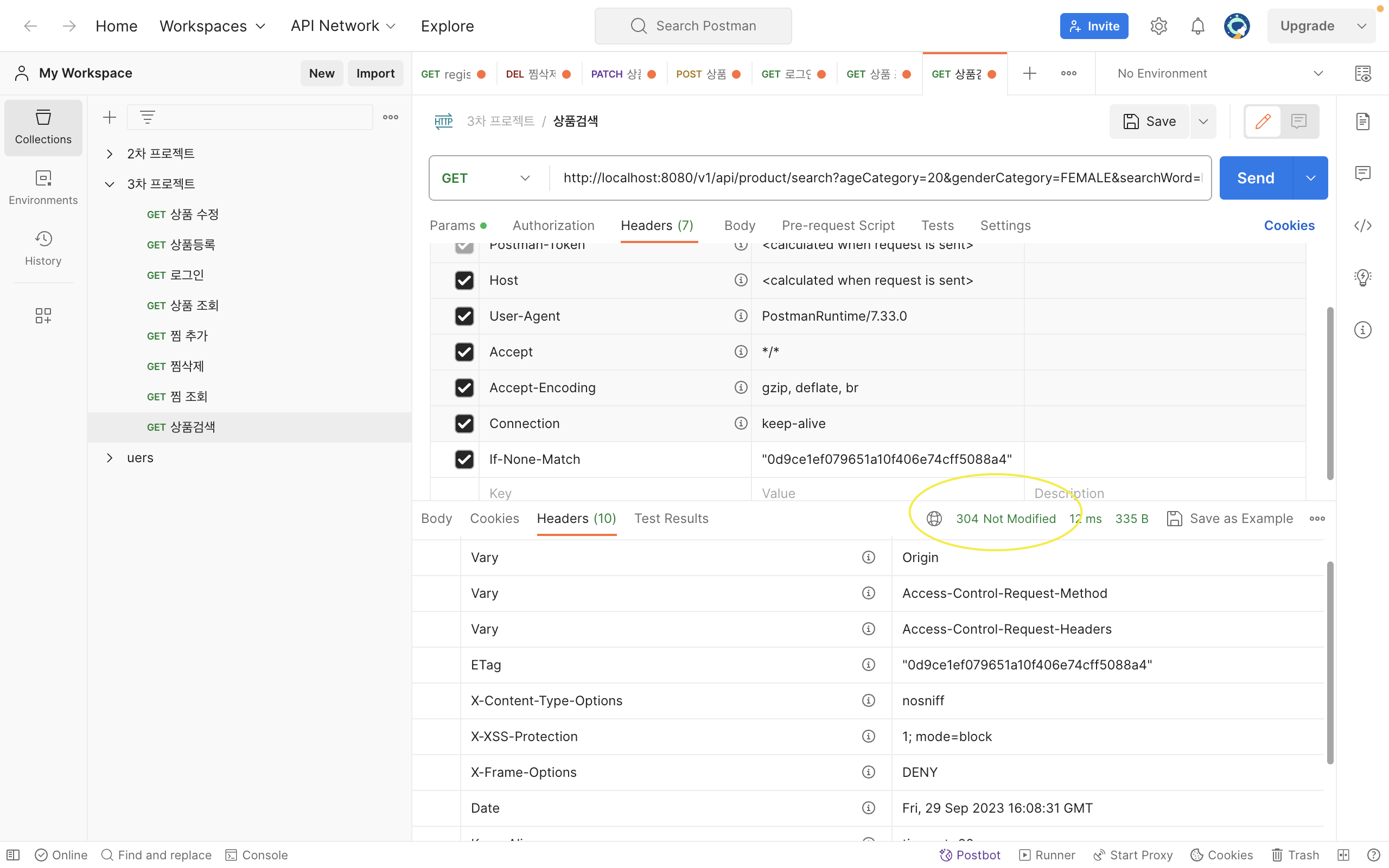Open the History sidebar panel
1389x868 pixels.
point(43,248)
